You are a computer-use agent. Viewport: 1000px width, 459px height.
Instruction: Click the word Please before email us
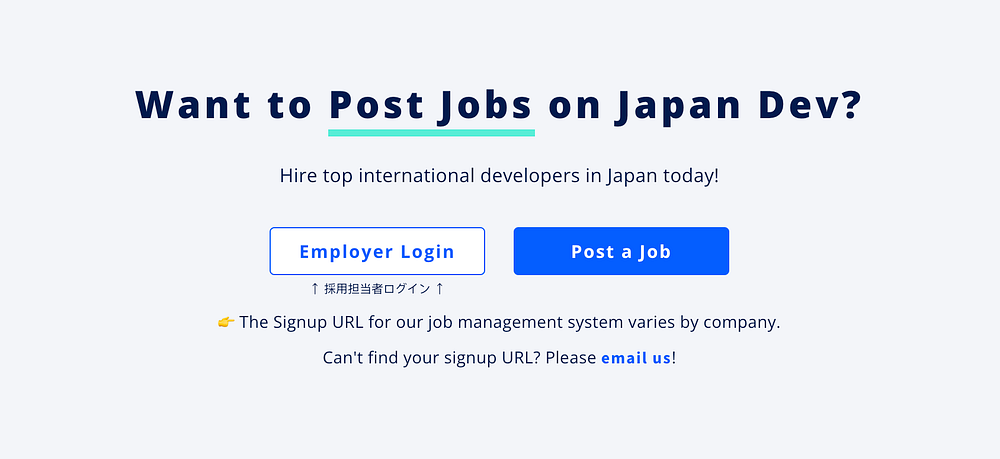pyautogui.click(x=571, y=358)
